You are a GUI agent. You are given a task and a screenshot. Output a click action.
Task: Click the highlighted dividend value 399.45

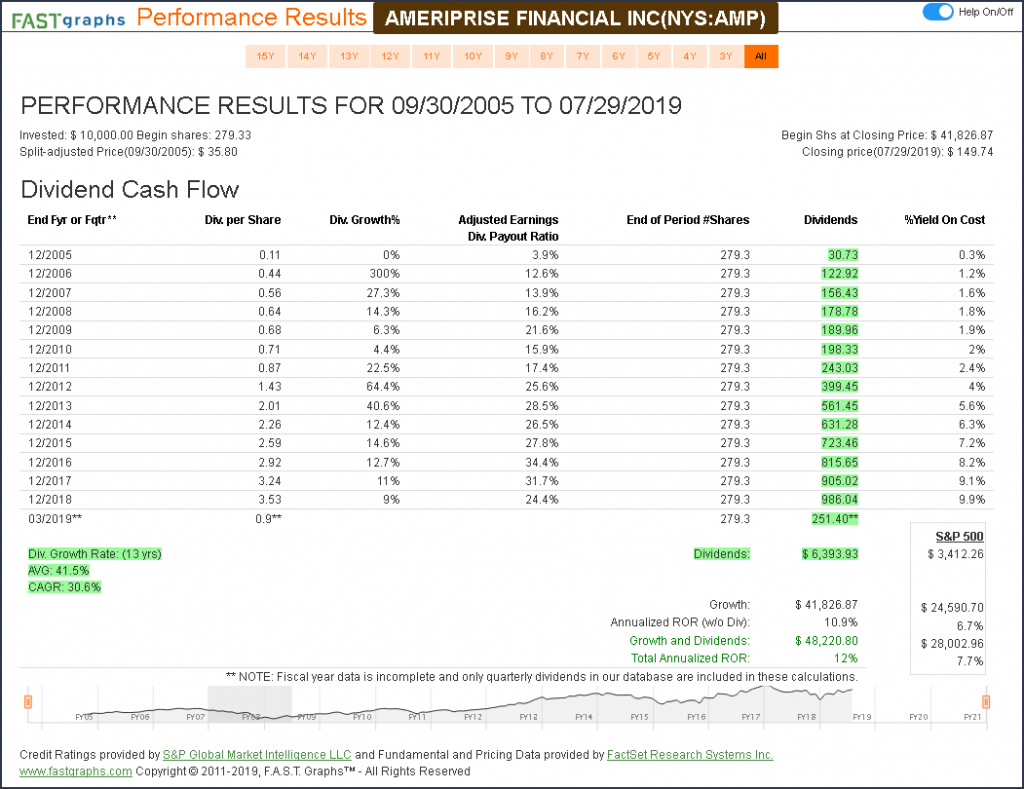coord(839,387)
